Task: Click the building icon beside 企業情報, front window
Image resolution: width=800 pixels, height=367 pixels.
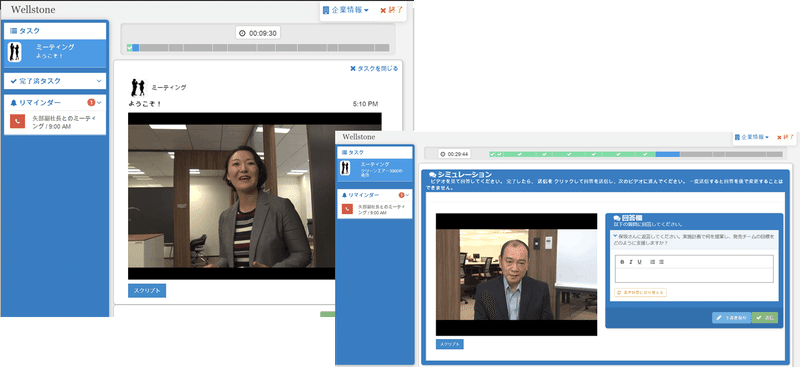Action: 737,137
